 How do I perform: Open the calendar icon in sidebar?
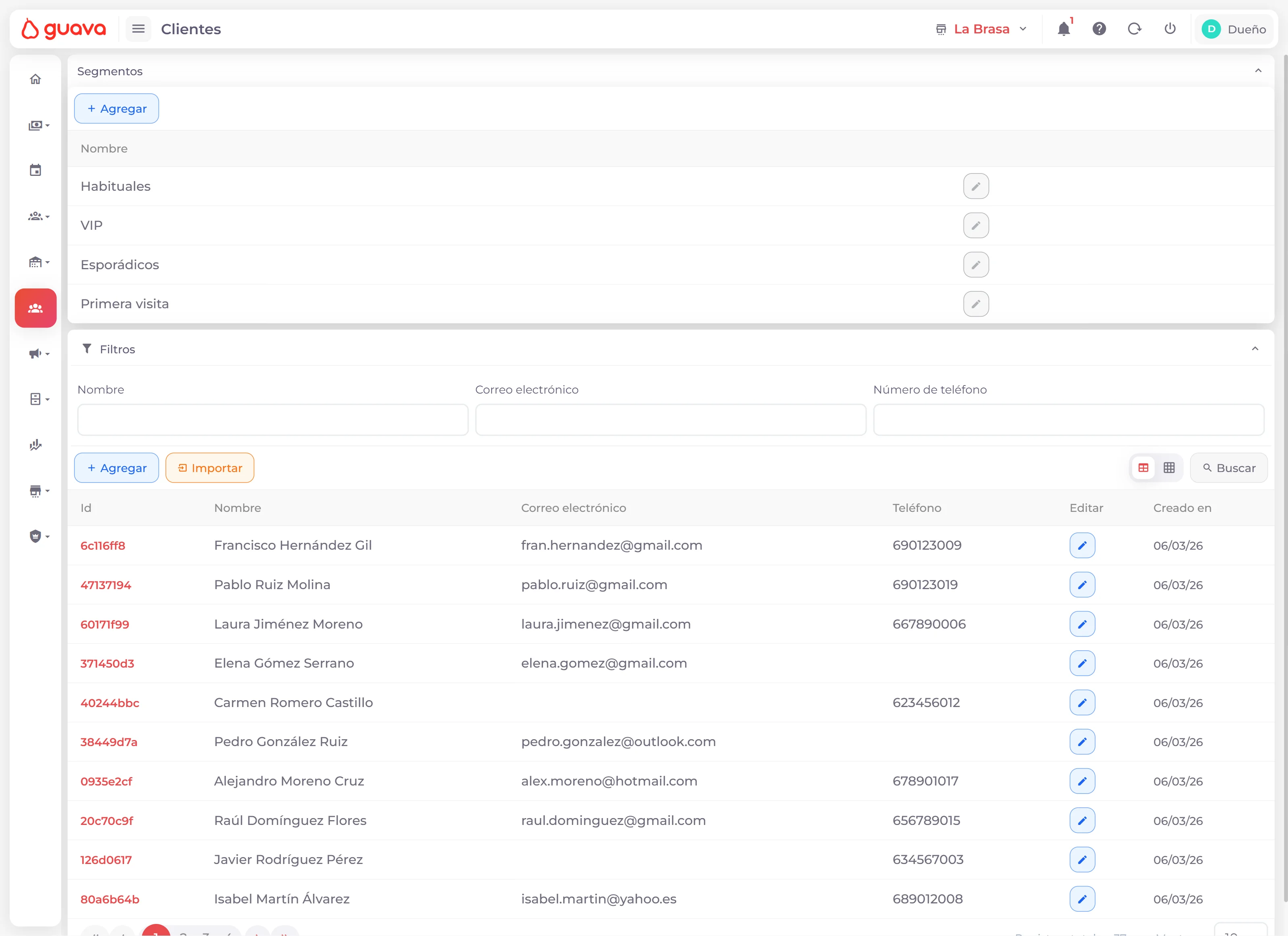click(35, 170)
